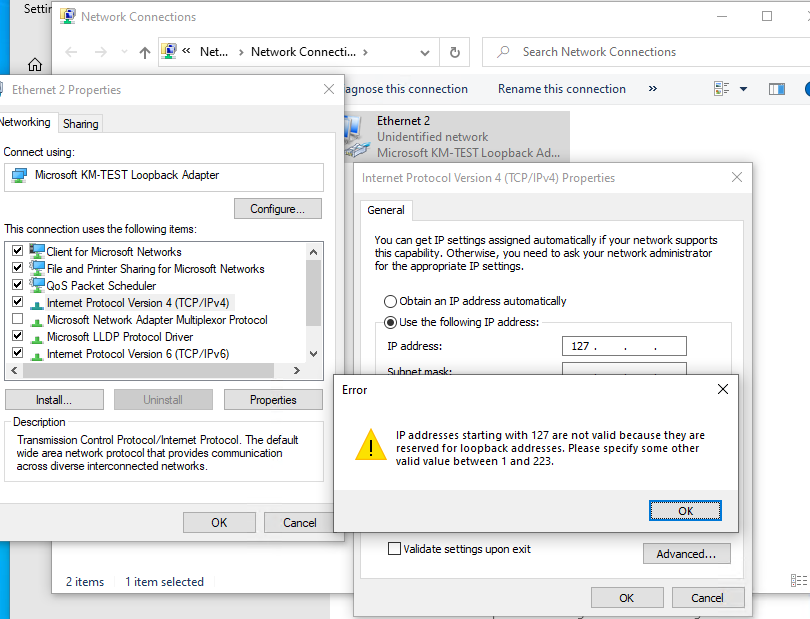Close Ethernet 2 Properties dialog
This screenshot has height=619, width=810.
(x=329, y=89)
